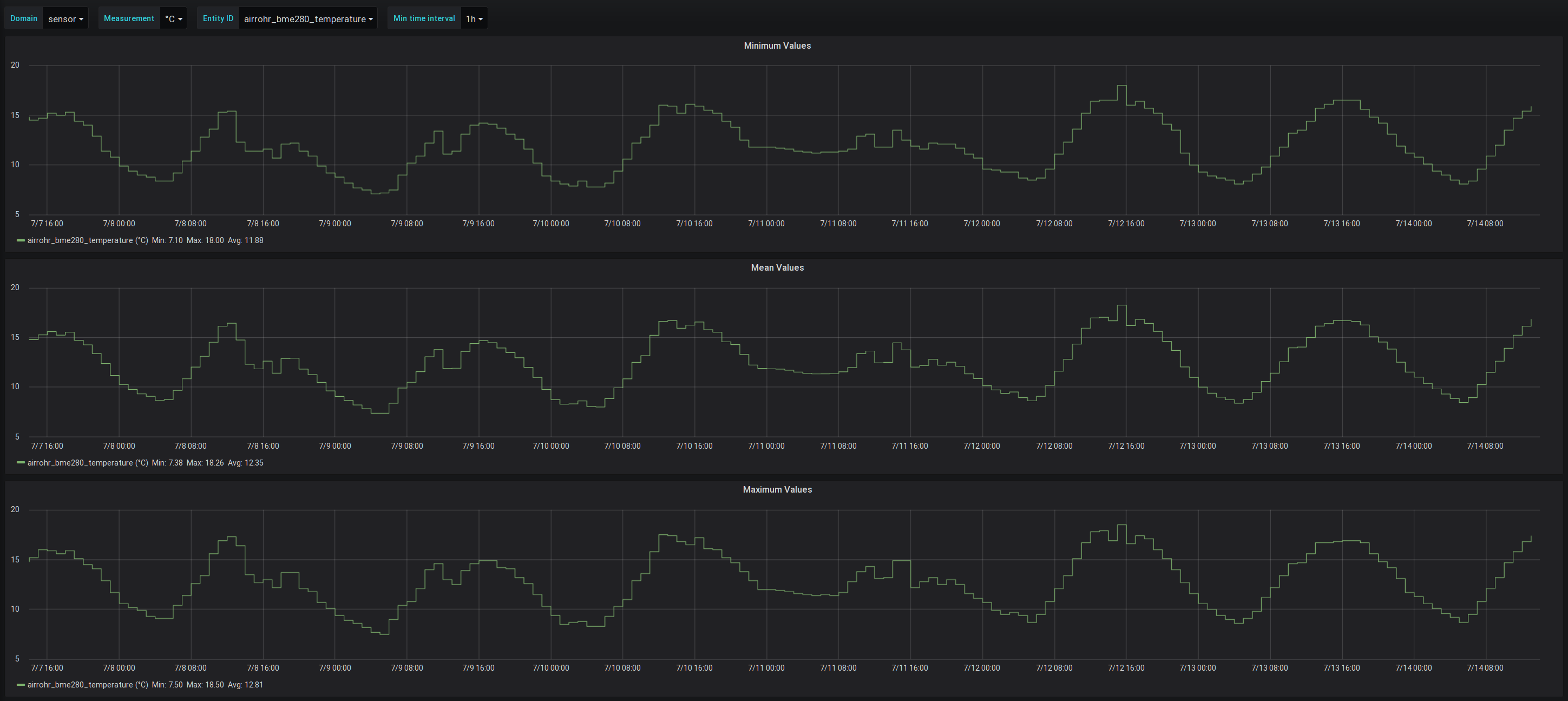Open the Entity ID airrohr_bme280_temperature selector
The image size is (1568, 701).
(x=308, y=19)
